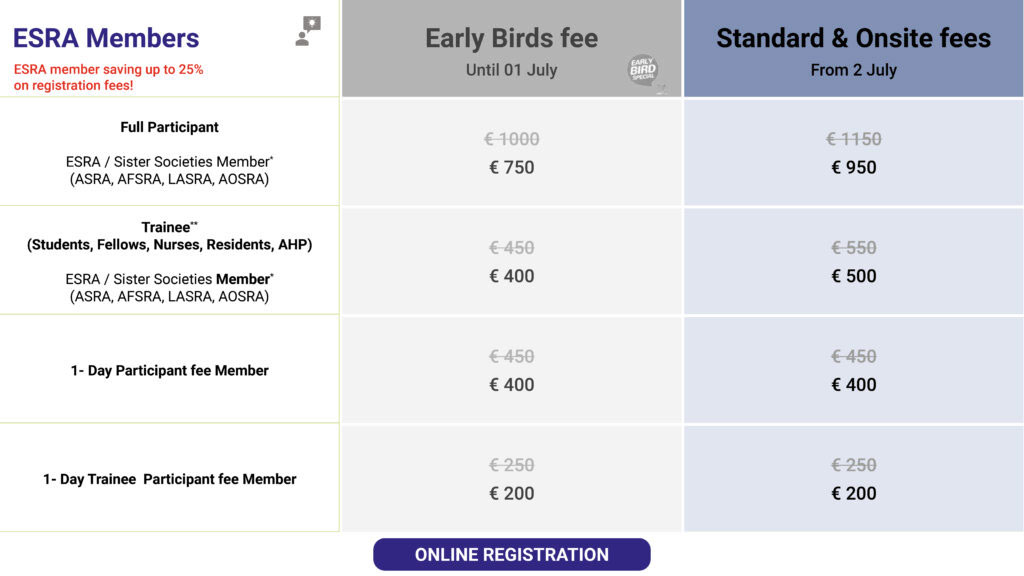
Task: Click the crossed-out € 1150 price
Action: [x=853, y=140]
